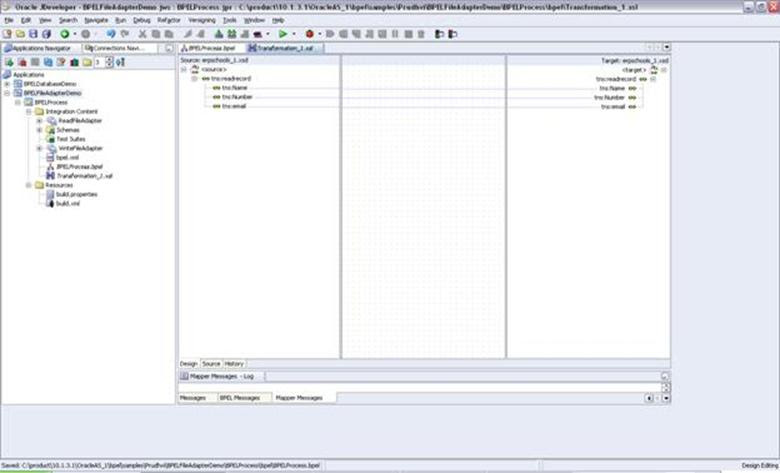Click the red icon in navigator toolbar
Screen dimensions: 780x473
pos(22,62)
